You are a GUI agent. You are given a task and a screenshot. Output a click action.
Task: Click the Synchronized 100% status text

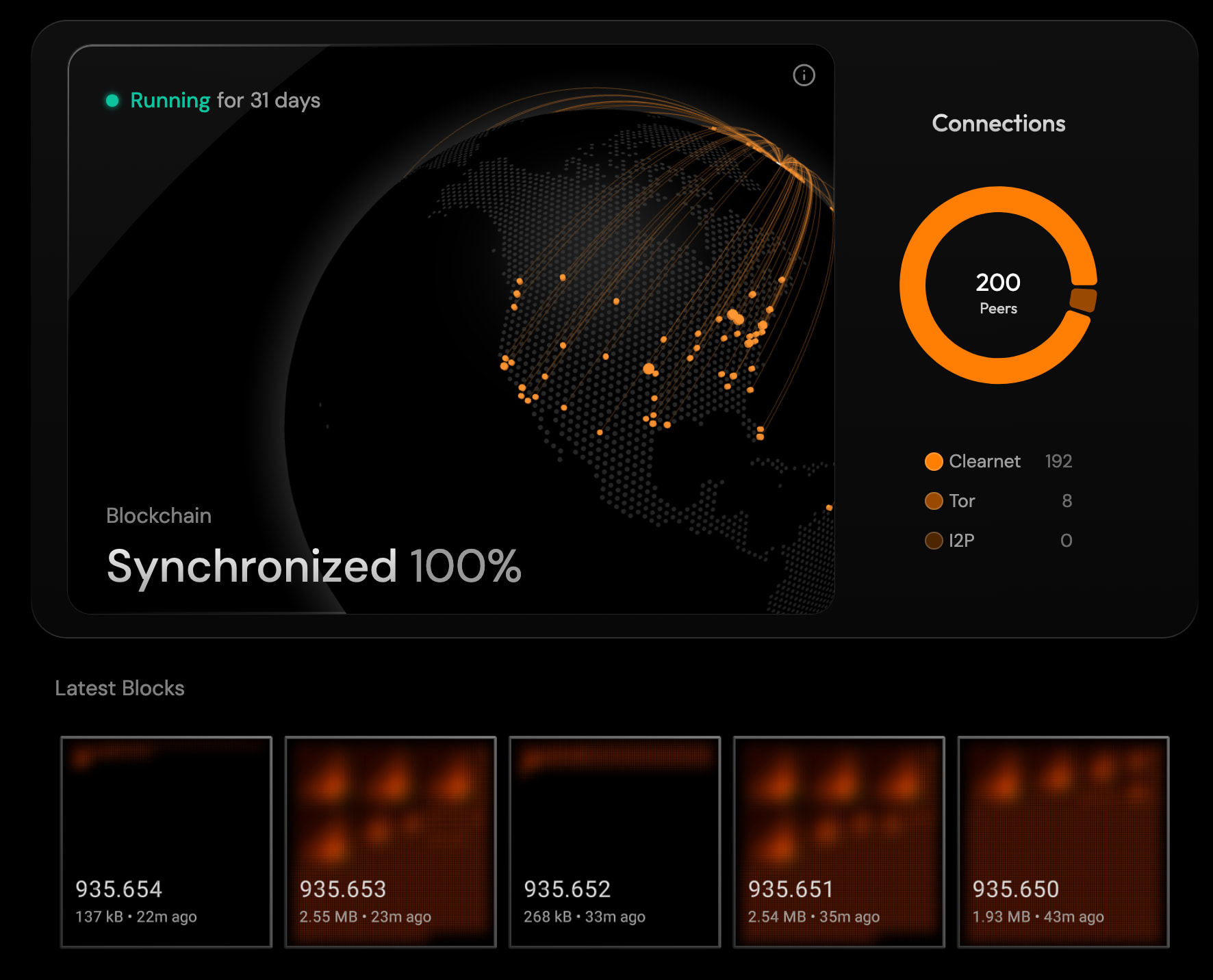314,567
